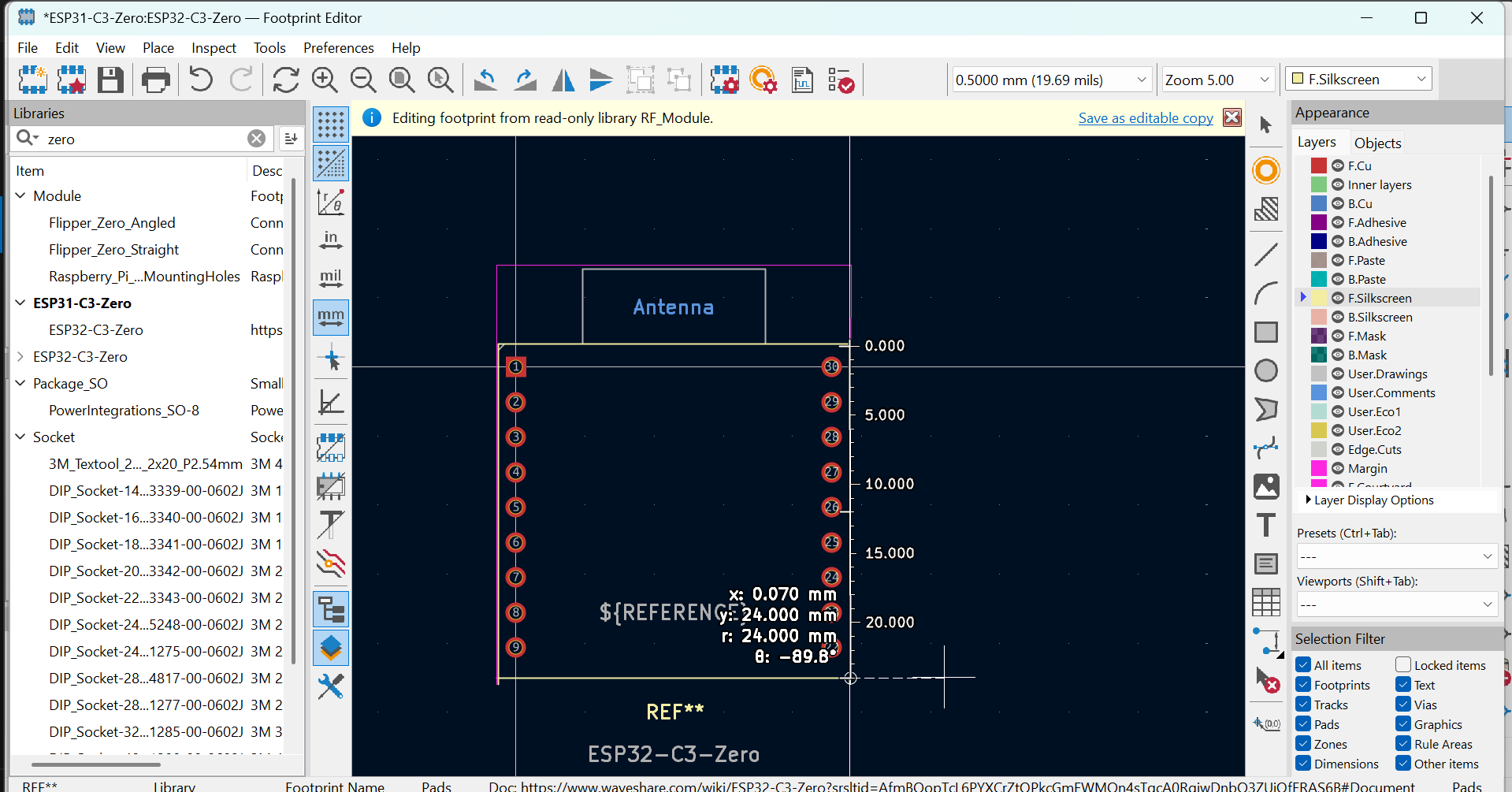Select the Draw Circle tool

(1265, 370)
